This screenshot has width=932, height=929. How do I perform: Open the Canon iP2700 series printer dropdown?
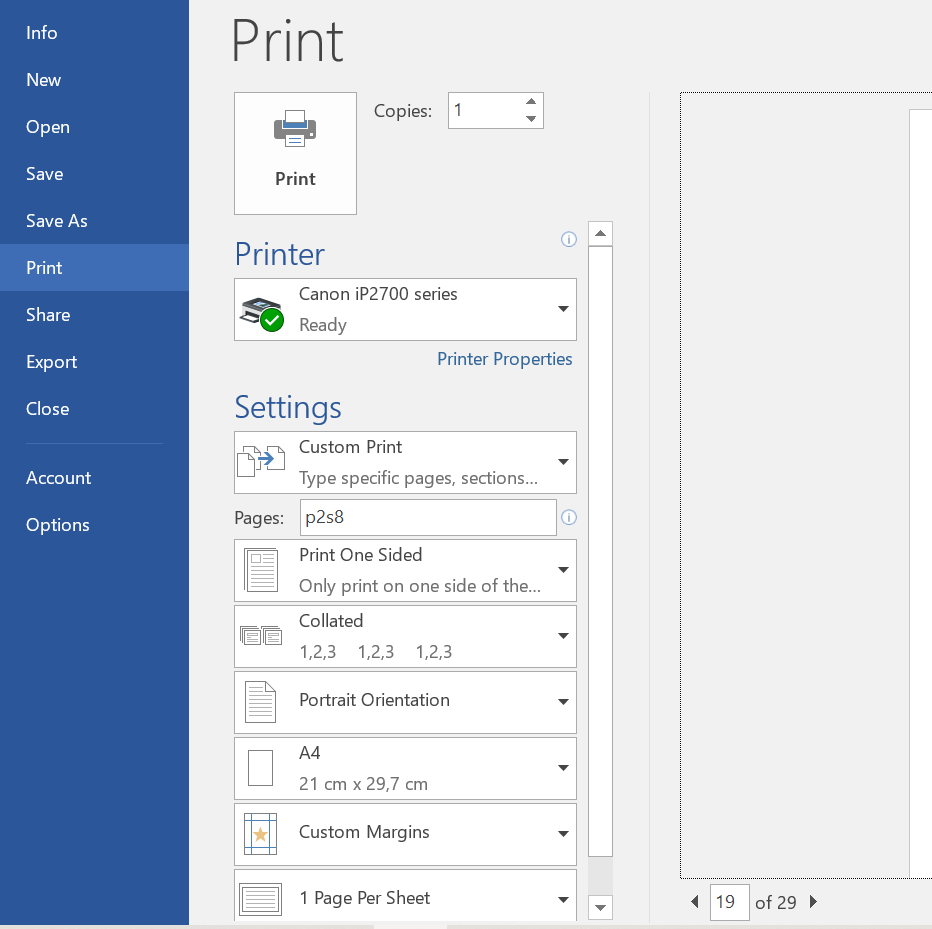coord(405,309)
